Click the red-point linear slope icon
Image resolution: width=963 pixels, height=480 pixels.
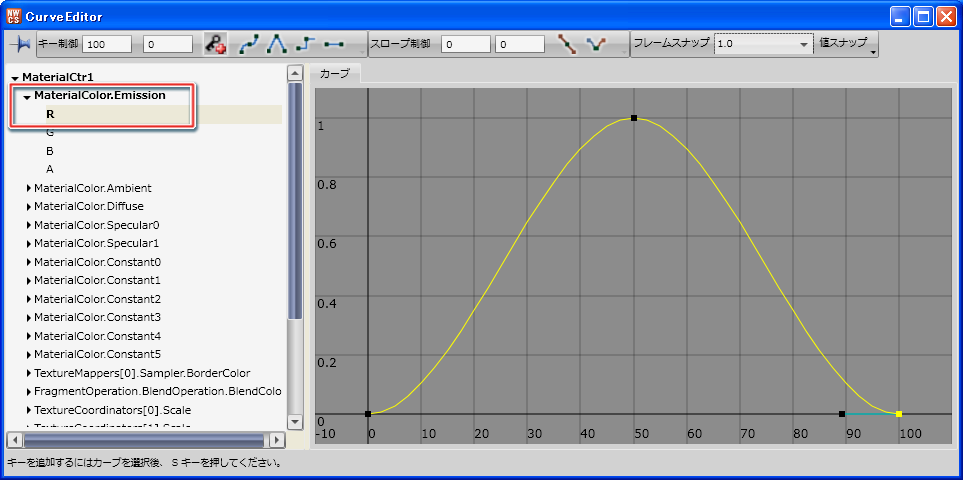coord(568,44)
